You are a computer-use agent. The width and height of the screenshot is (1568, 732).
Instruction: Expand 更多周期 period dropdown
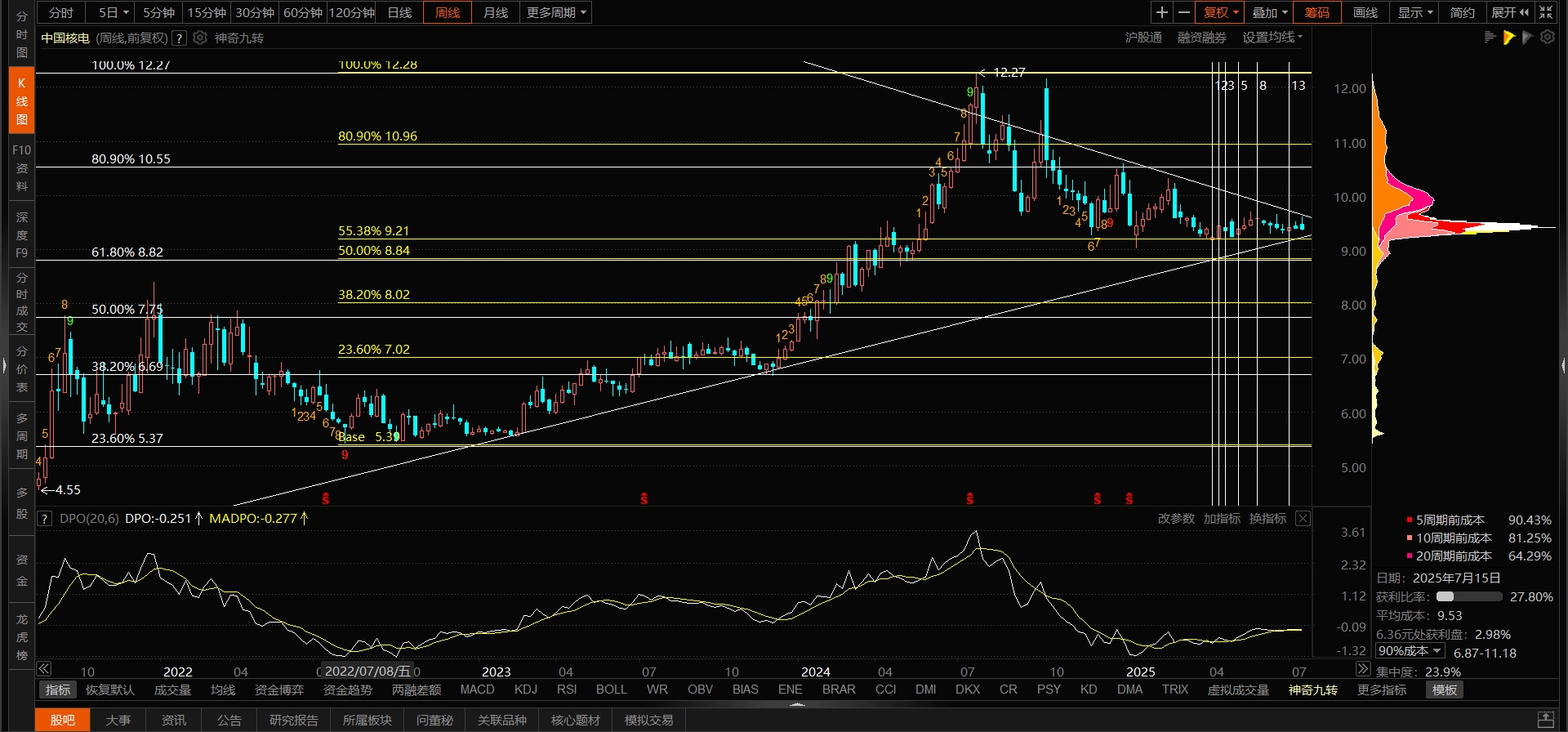556,12
